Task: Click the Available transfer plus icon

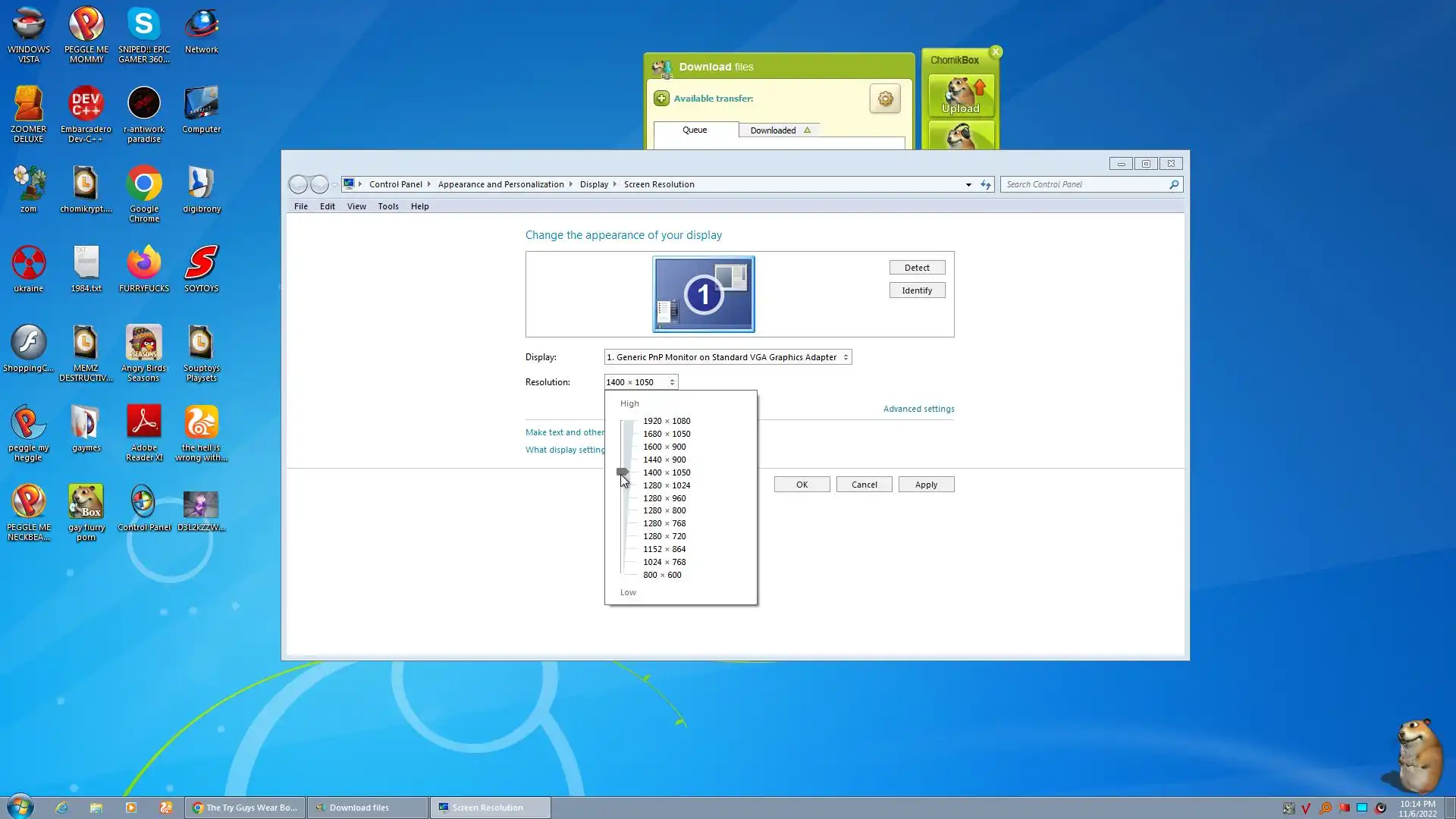Action: tap(661, 99)
